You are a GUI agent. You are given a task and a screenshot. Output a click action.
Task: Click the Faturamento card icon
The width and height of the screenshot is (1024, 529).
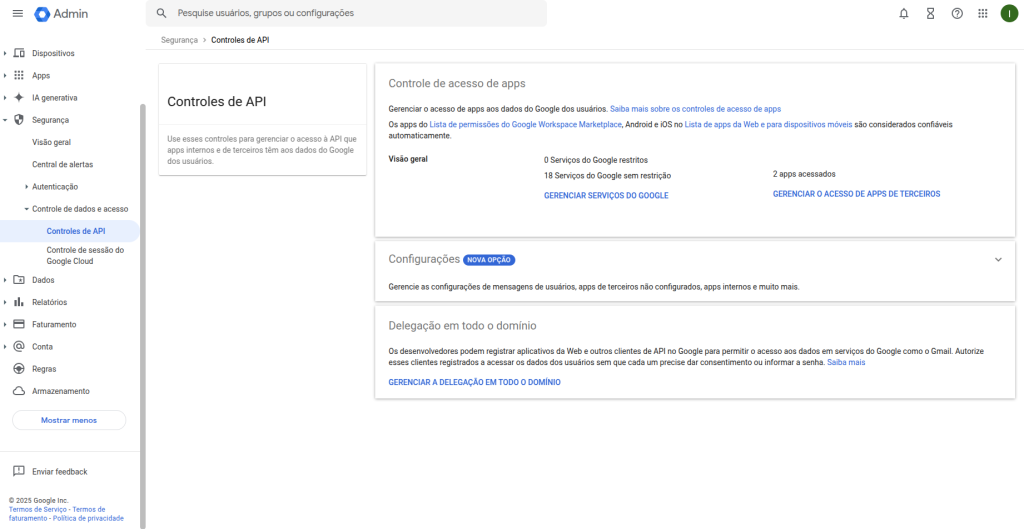pyautogui.click(x=19, y=325)
